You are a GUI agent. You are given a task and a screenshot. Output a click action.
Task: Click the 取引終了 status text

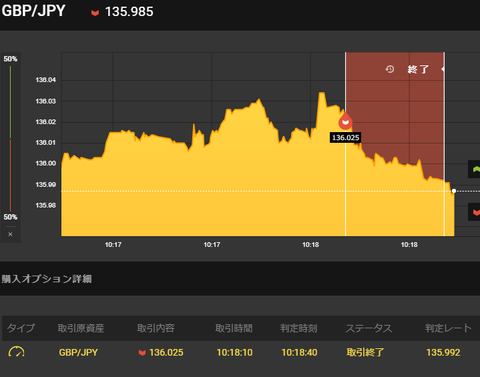pos(365,352)
